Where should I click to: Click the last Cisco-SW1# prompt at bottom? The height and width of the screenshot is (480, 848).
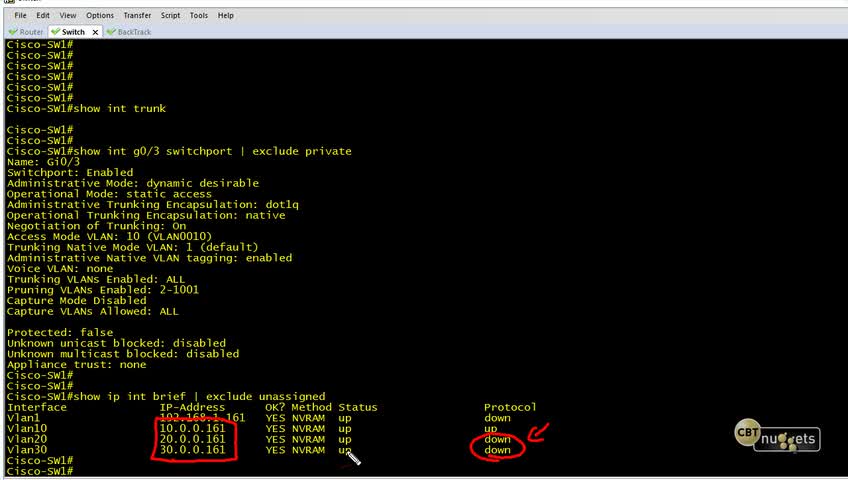(x=39, y=471)
